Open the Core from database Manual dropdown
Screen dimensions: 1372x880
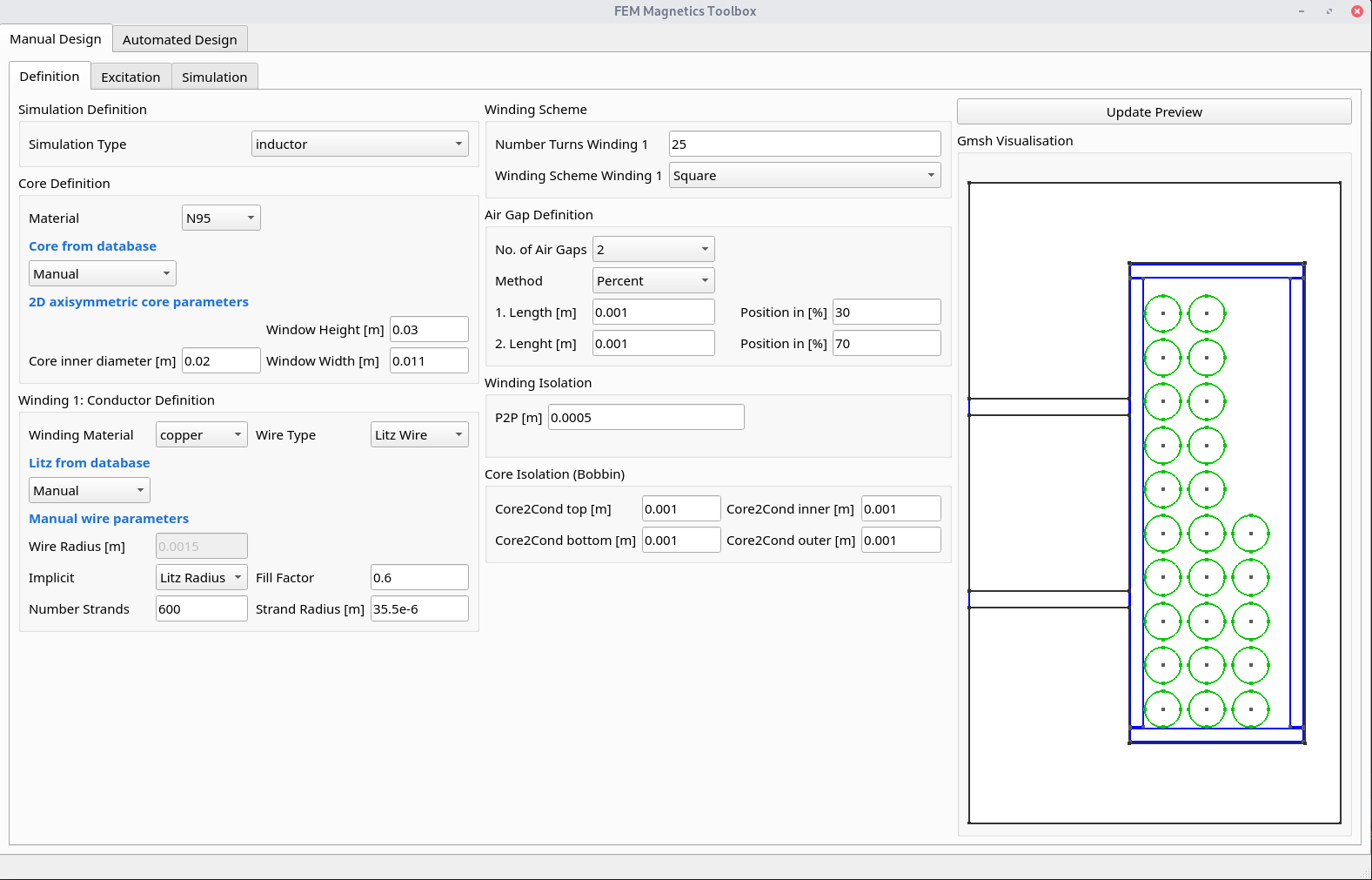pos(103,273)
